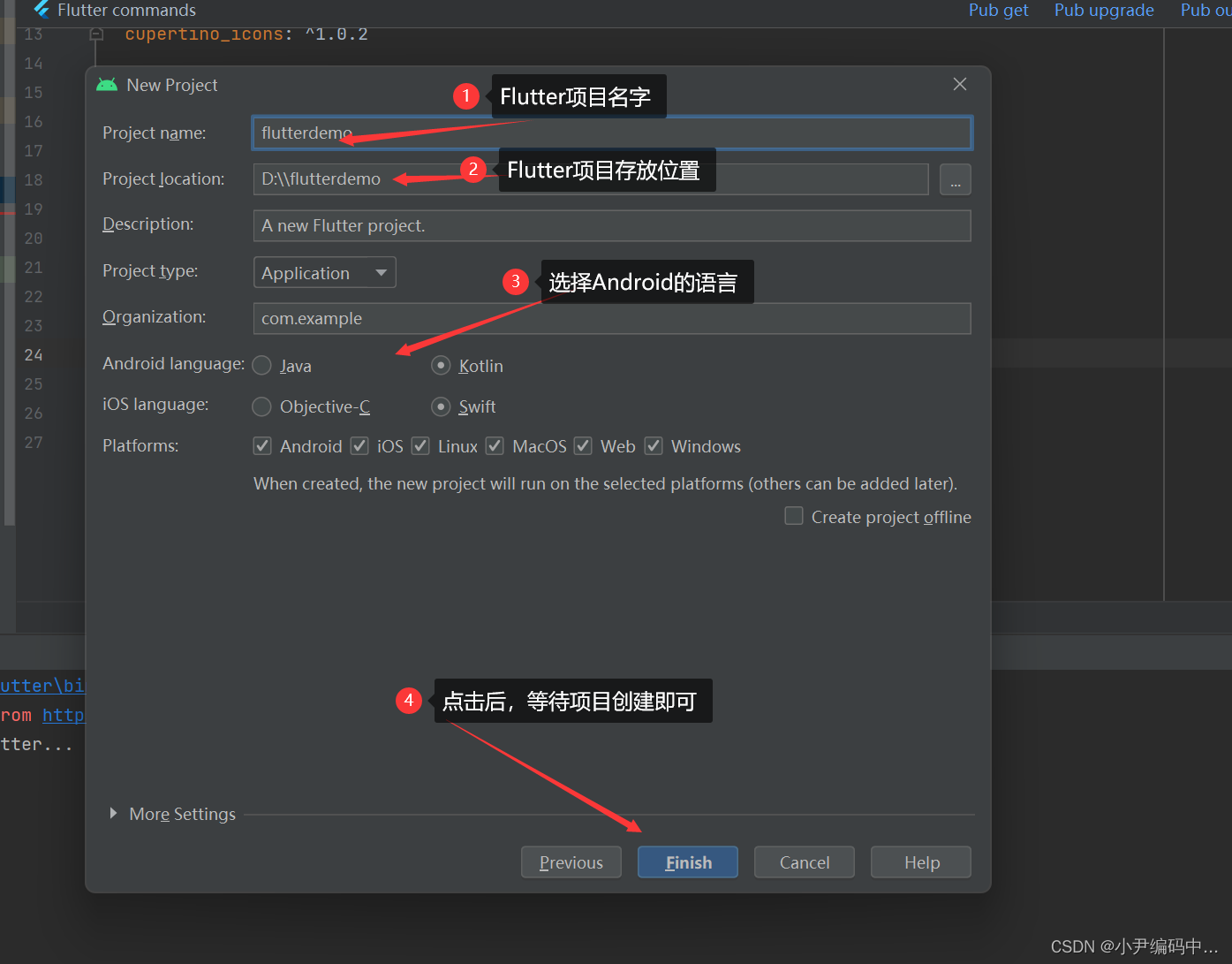Image resolution: width=1232 pixels, height=964 pixels.
Task: Click the Description input field
Action: point(612,225)
